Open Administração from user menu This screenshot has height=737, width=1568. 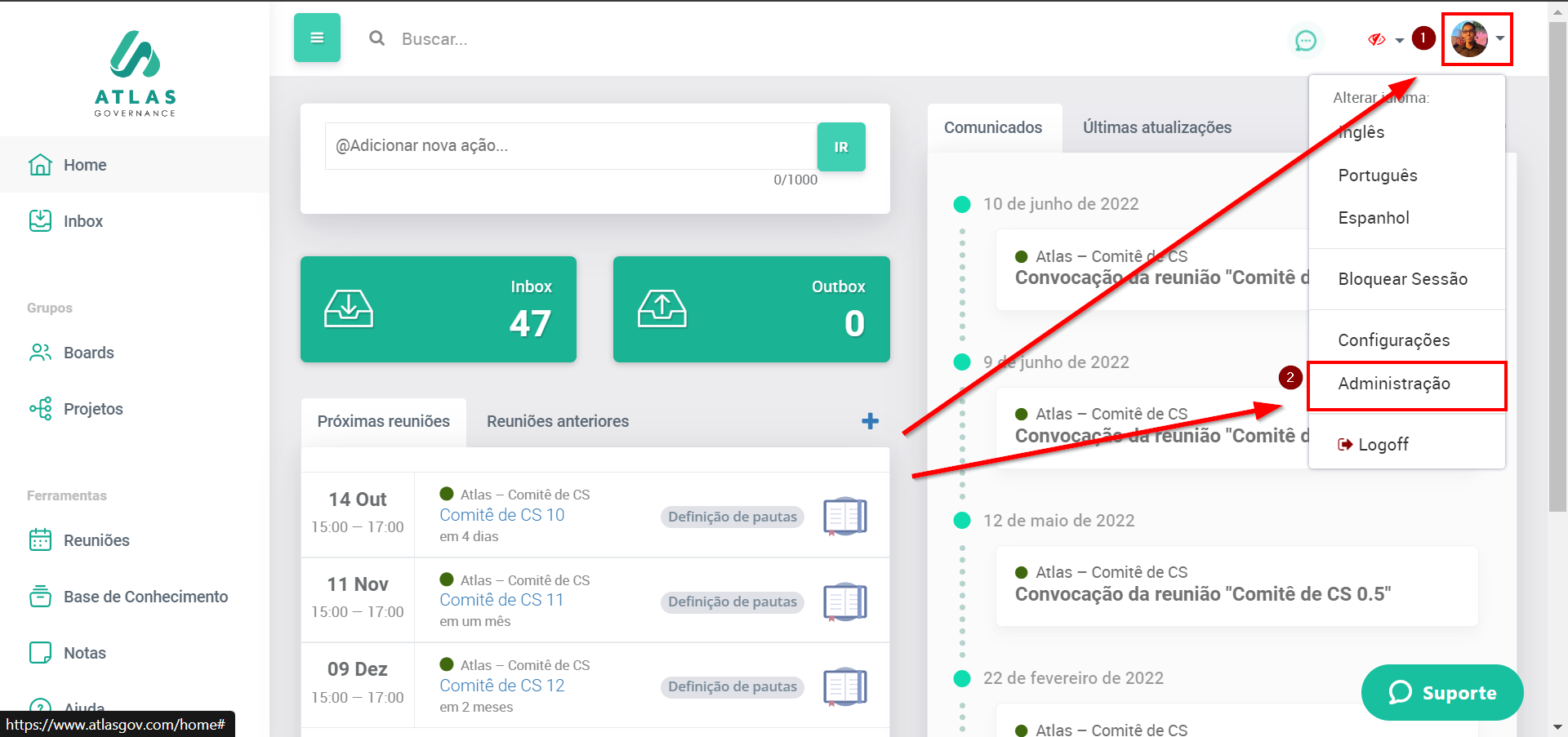click(x=1407, y=384)
